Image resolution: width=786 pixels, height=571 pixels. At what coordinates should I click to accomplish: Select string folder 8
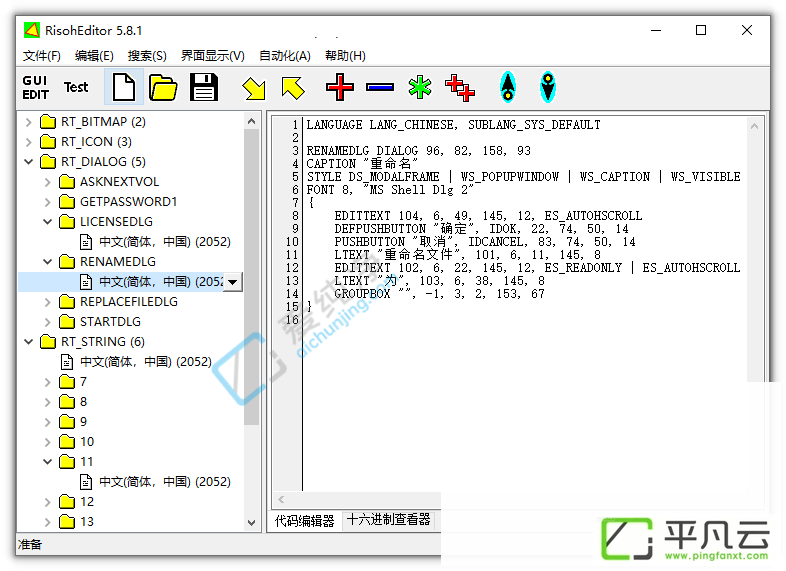[x=73, y=402]
